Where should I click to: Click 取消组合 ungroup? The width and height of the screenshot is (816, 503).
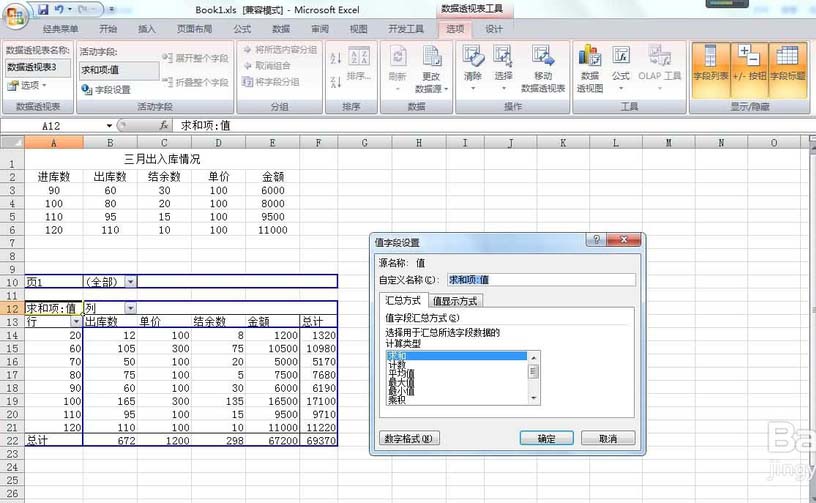(267, 66)
